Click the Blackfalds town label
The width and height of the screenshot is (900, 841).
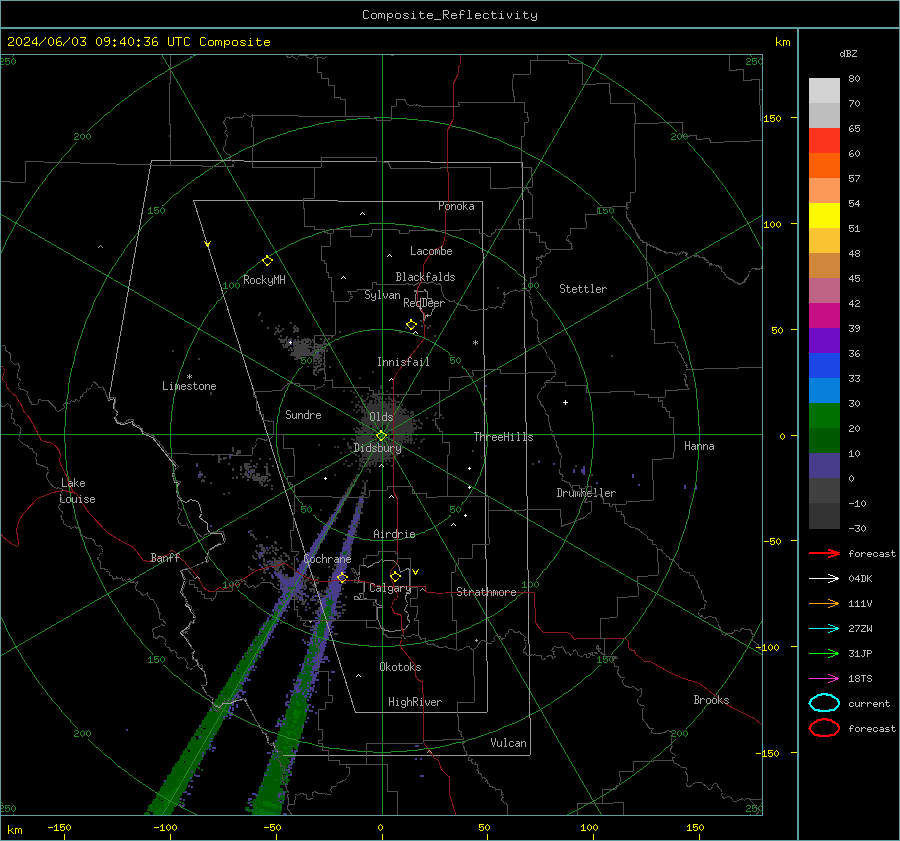tap(425, 277)
